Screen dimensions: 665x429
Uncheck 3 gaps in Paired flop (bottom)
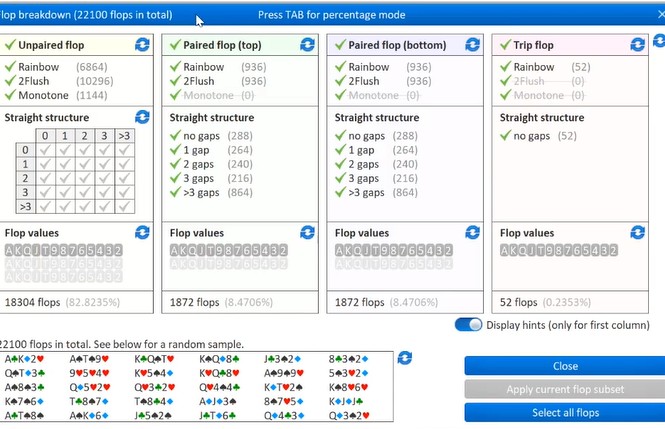click(x=340, y=178)
